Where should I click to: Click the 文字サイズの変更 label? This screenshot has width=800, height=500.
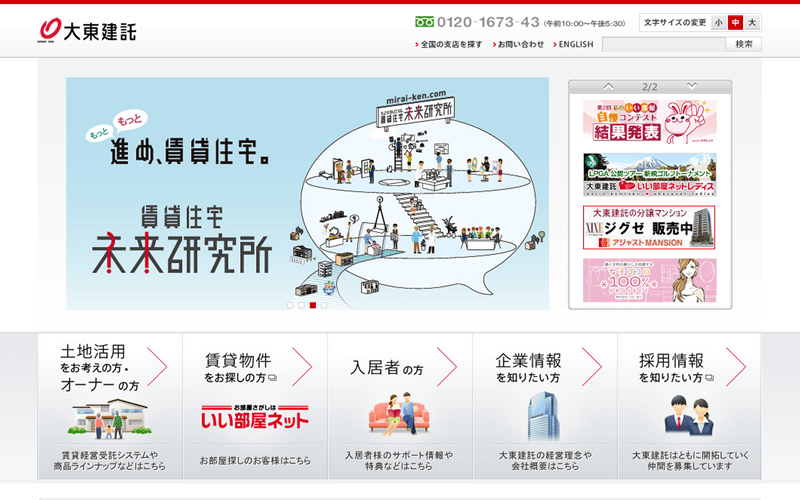click(675, 22)
